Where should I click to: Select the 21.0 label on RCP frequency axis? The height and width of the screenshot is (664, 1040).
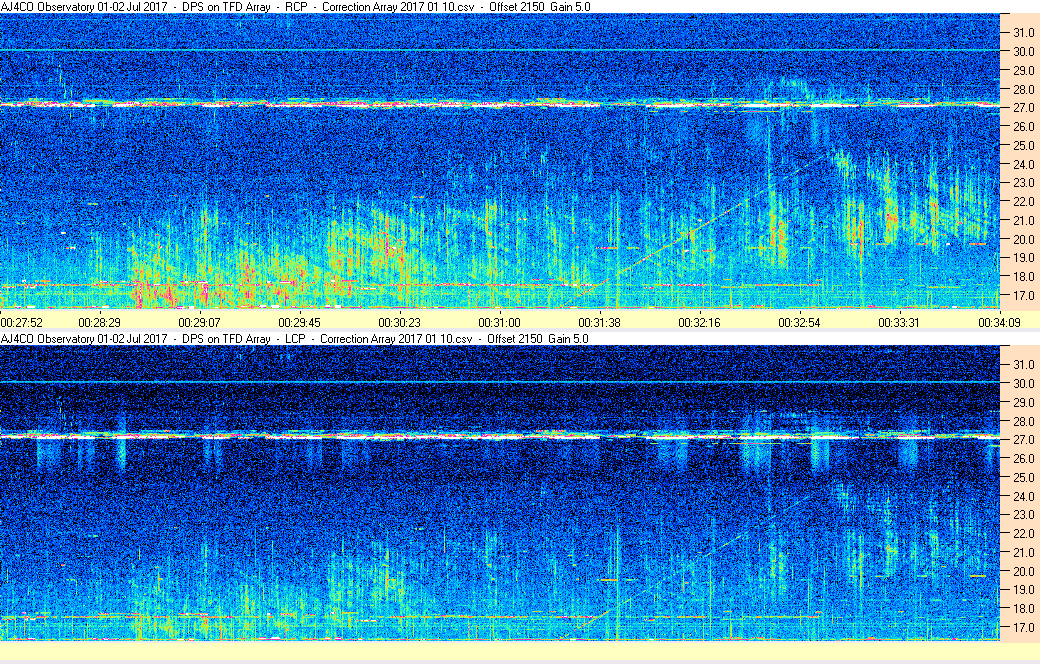tap(1023, 220)
